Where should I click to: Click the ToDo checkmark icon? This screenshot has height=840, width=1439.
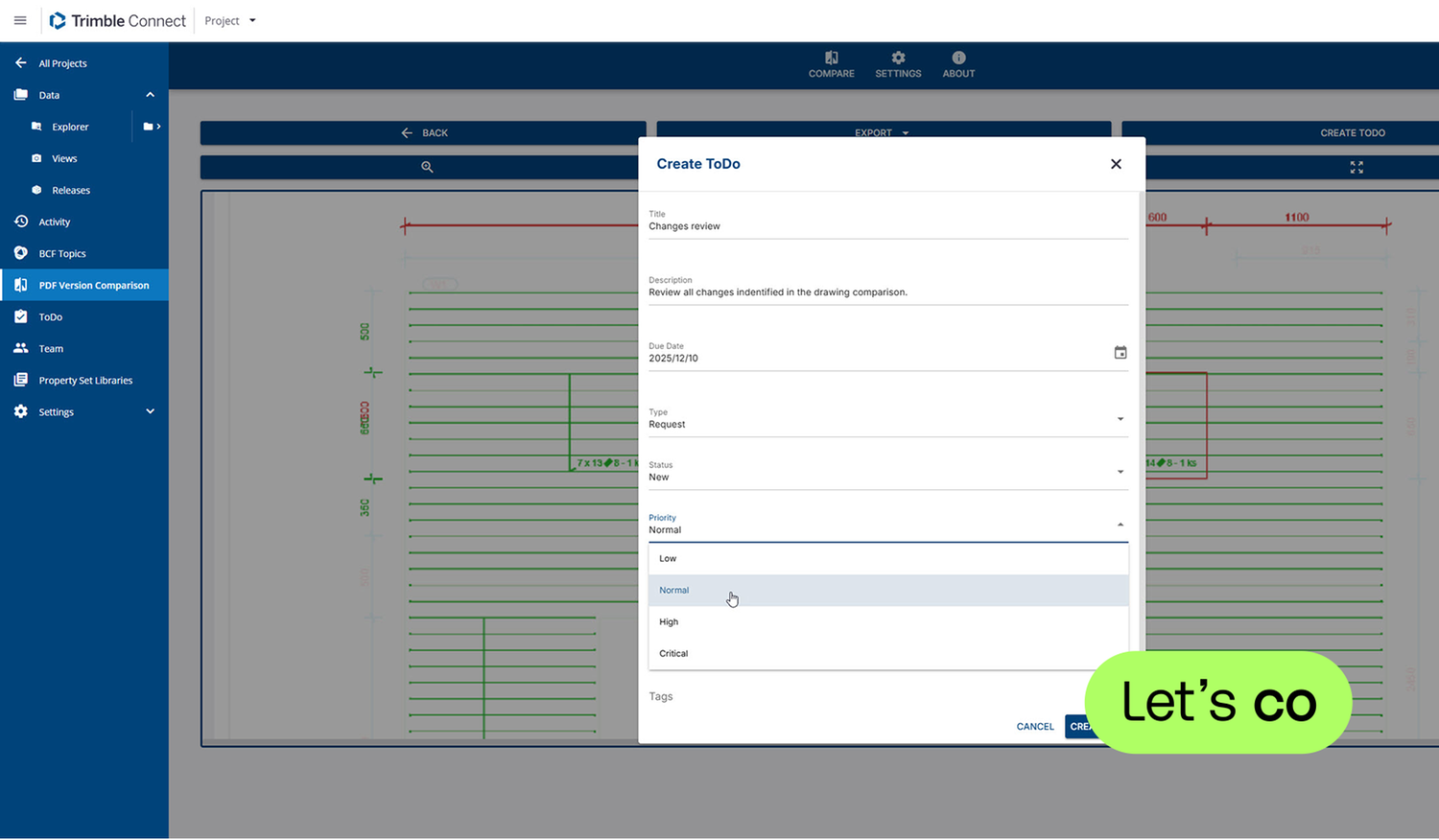pos(21,316)
